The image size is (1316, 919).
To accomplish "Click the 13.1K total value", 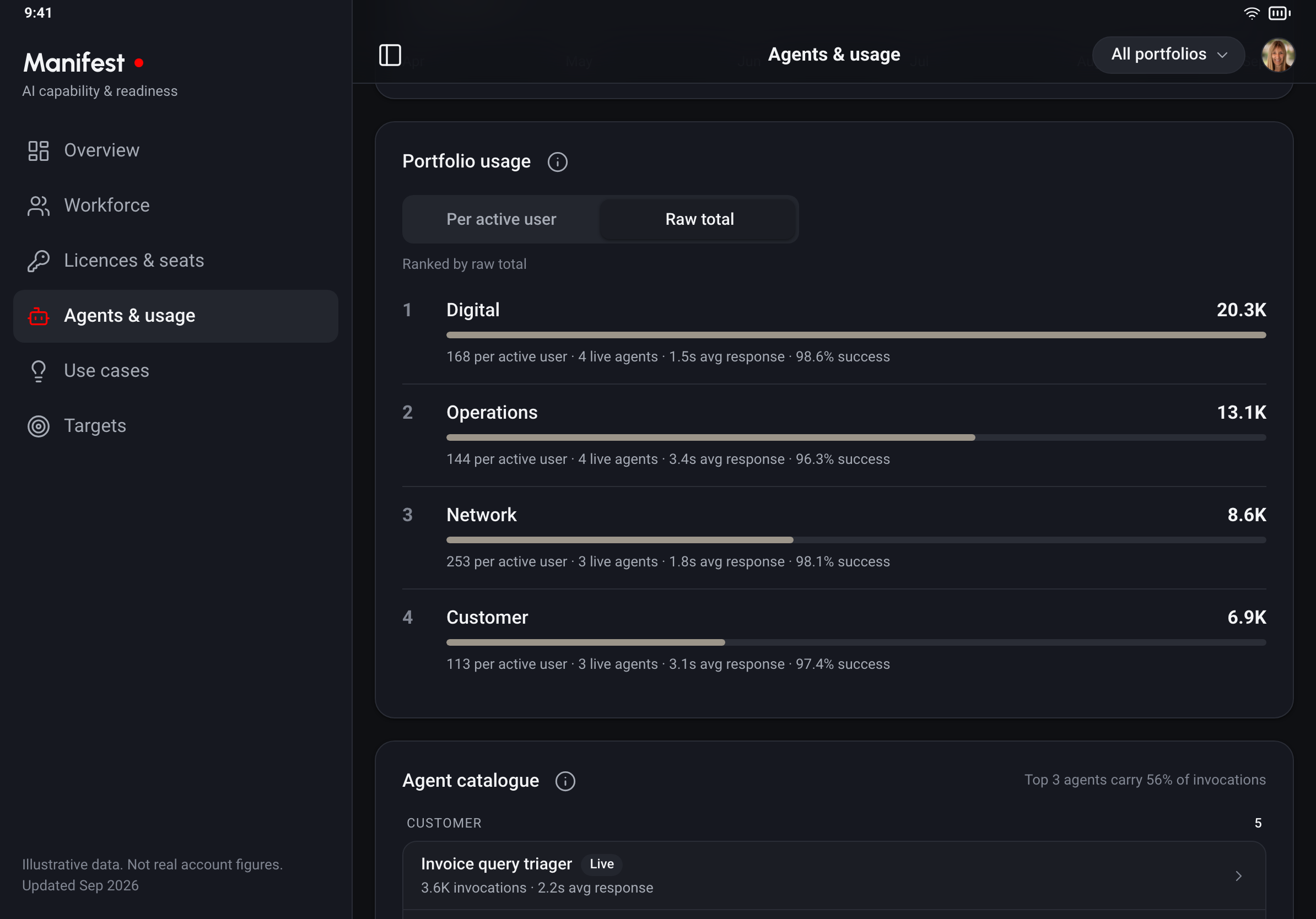I will (x=1241, y=413).
